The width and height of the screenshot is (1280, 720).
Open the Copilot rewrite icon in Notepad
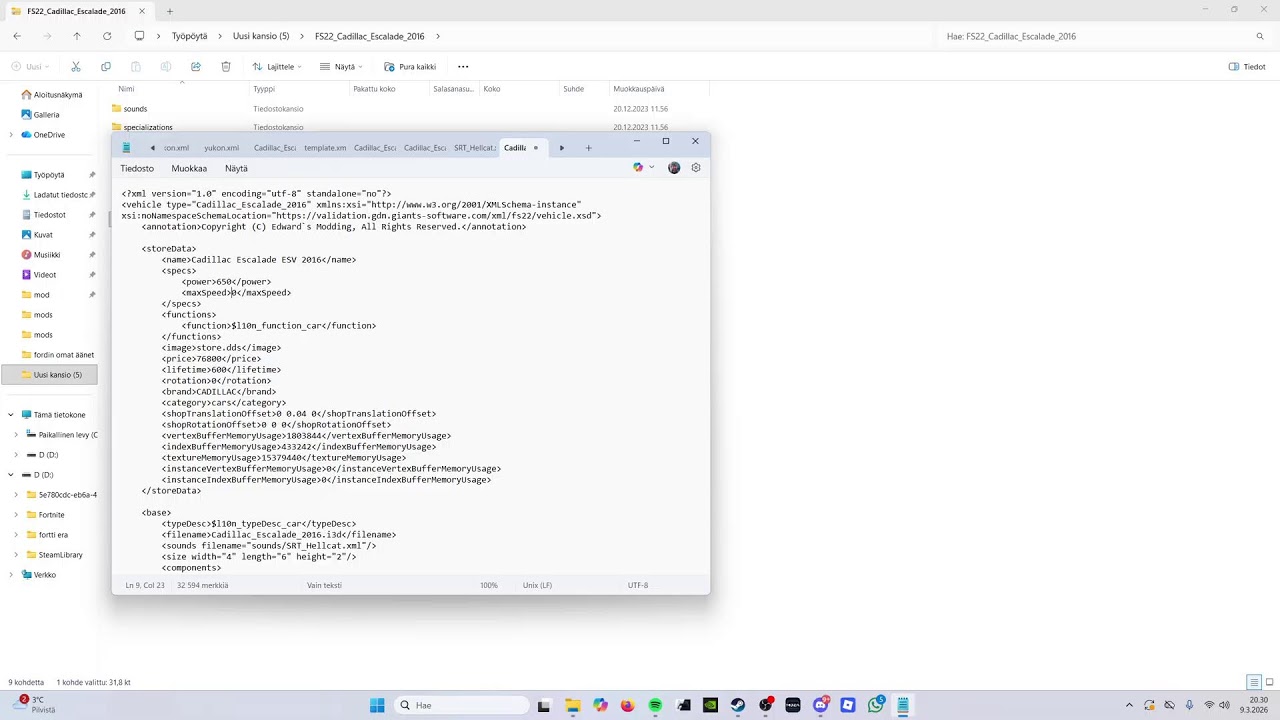coord(638,168)
